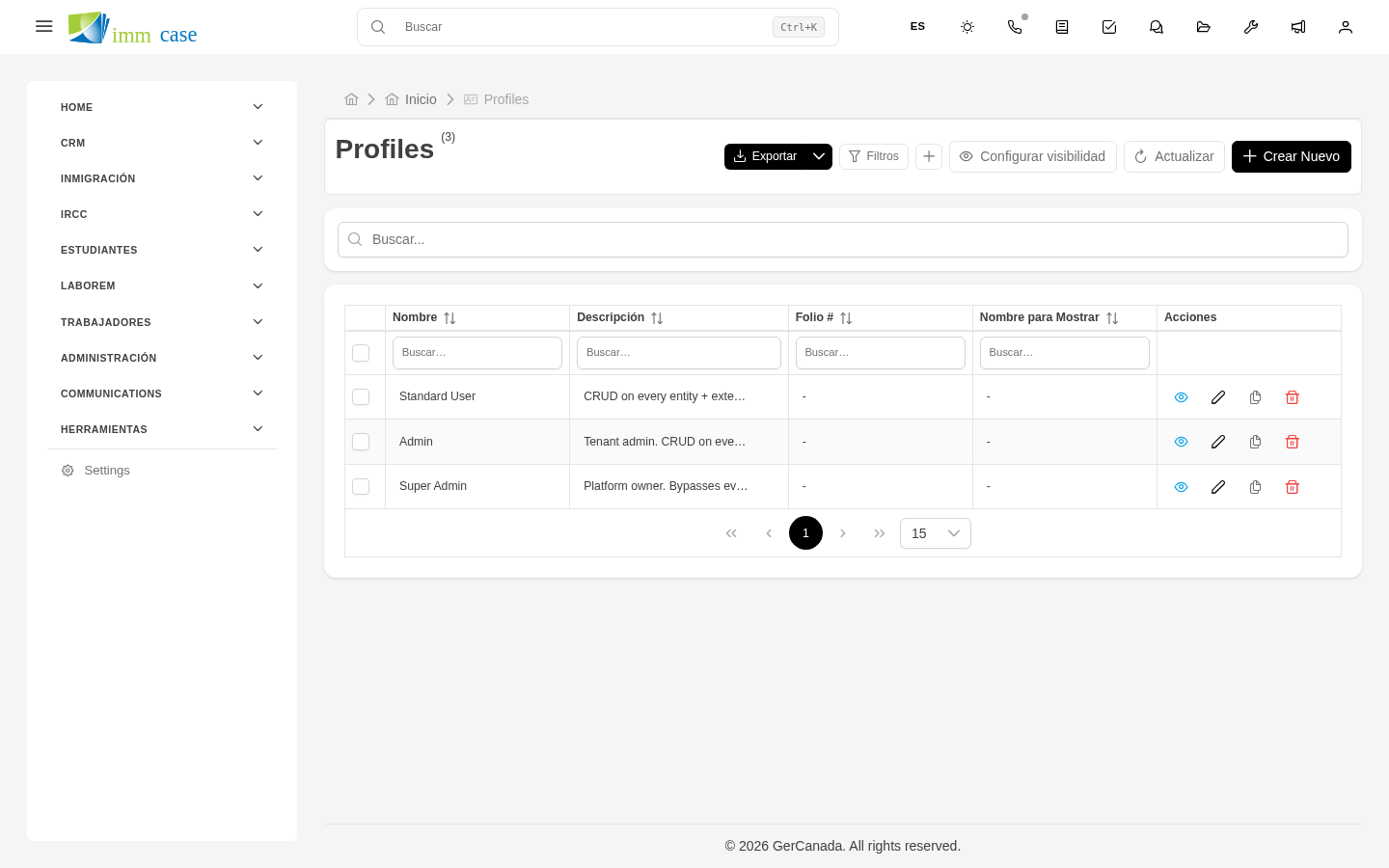Delete the Standard User profile
The image size is (1389, 868).
tap(1293, 397)
